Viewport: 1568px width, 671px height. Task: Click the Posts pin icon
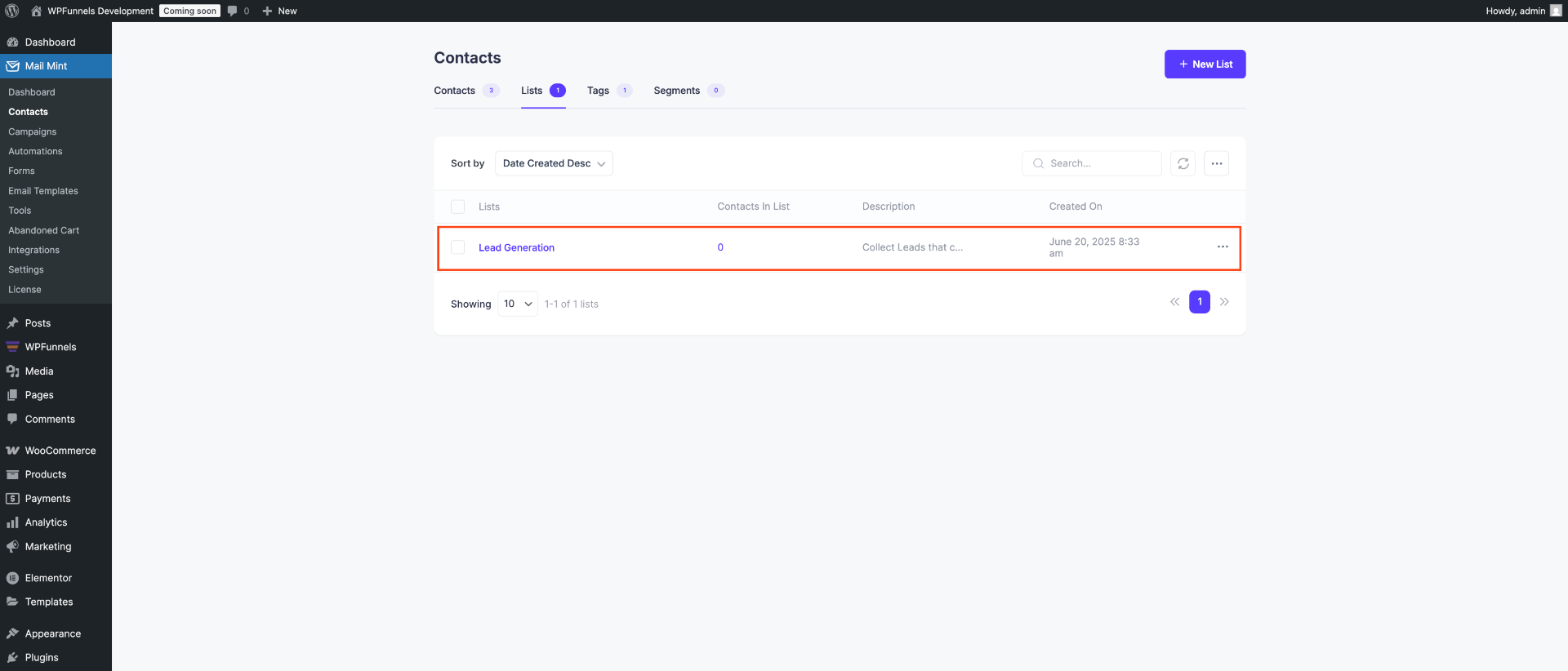[12, 323]
